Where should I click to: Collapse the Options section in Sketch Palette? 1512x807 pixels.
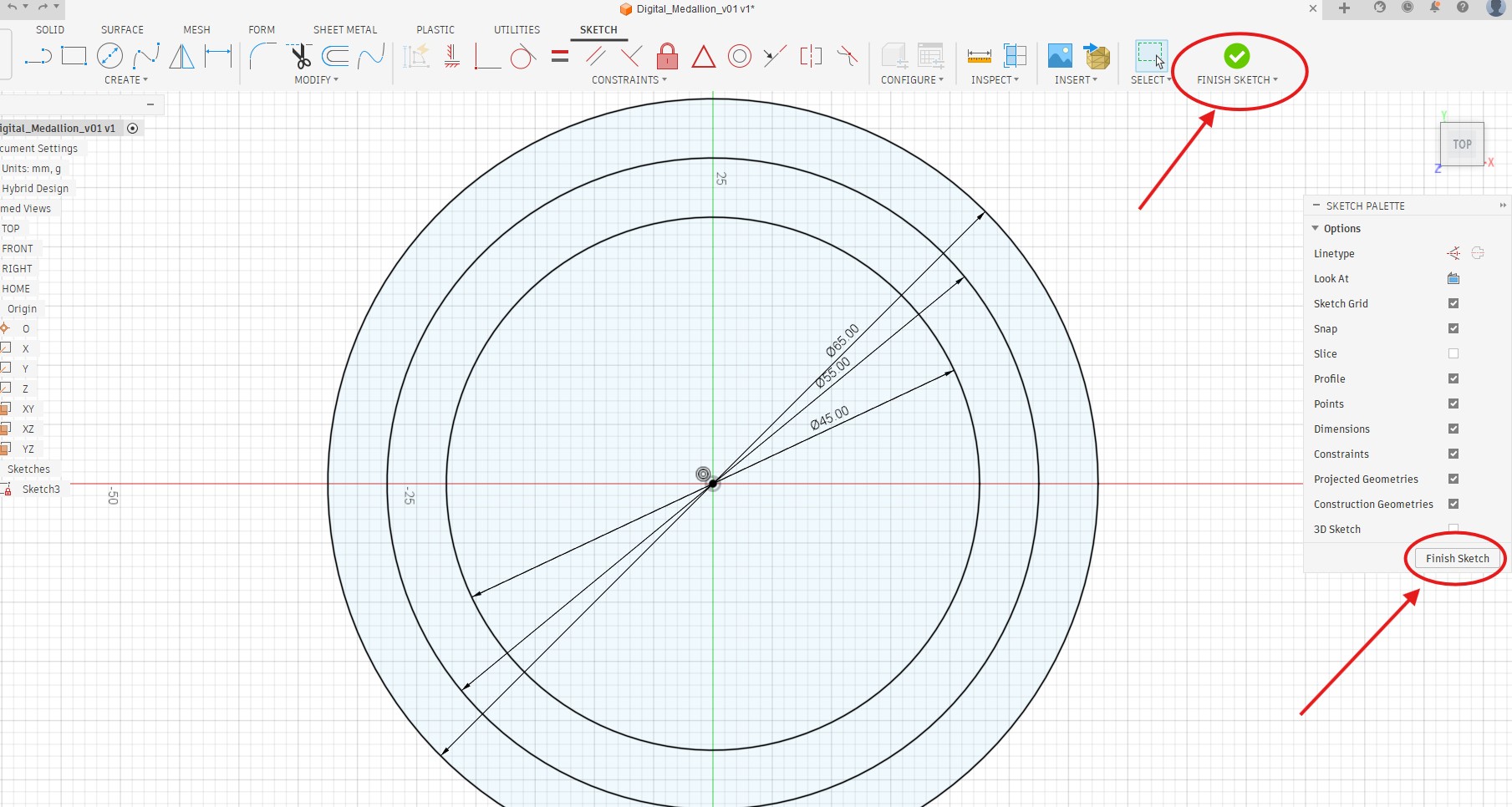[1316, 228]
